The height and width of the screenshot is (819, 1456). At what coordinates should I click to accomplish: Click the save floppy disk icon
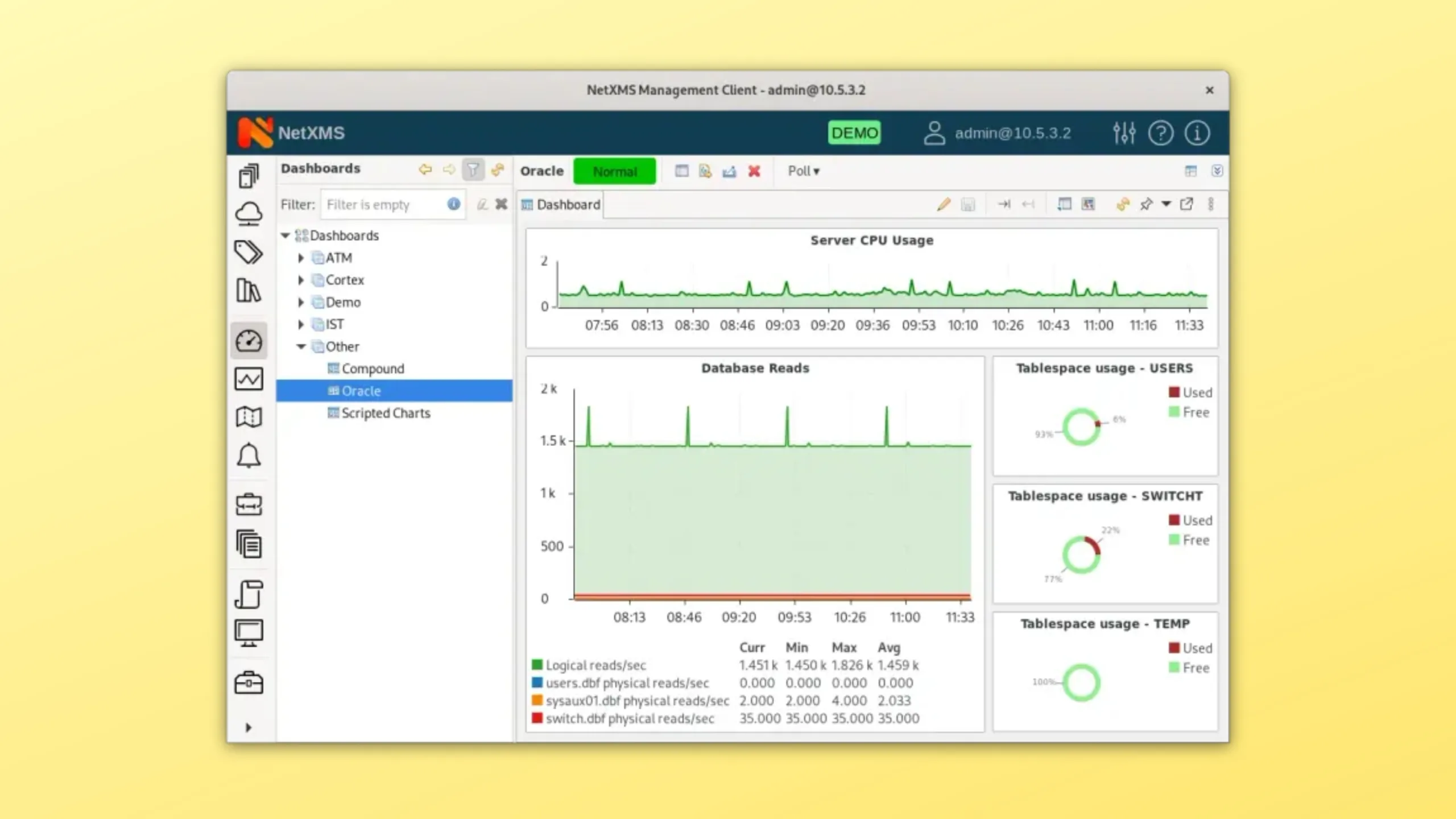967,204
